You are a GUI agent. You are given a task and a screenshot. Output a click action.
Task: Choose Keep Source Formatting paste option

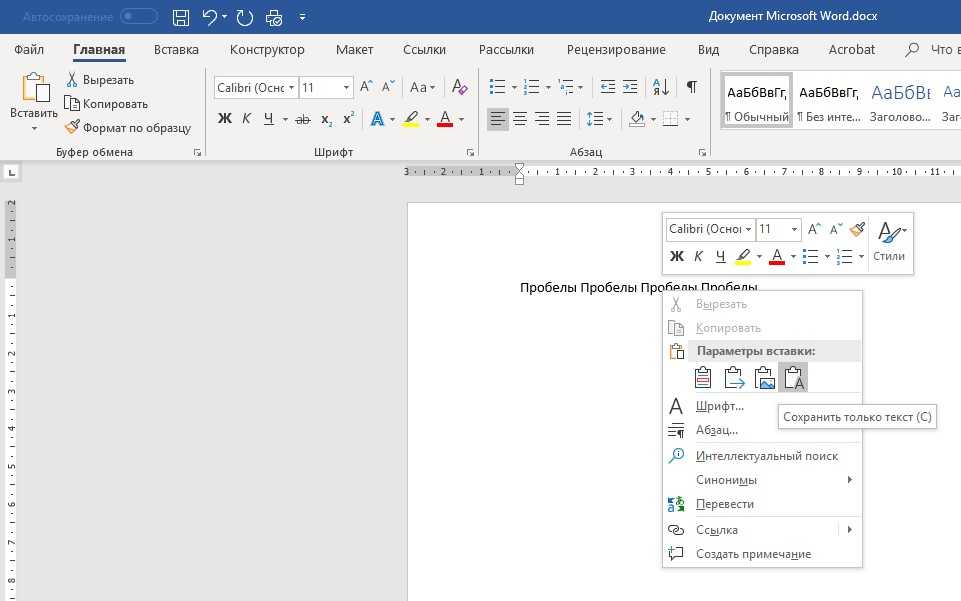pyautogui.click(x=704, y=378)
